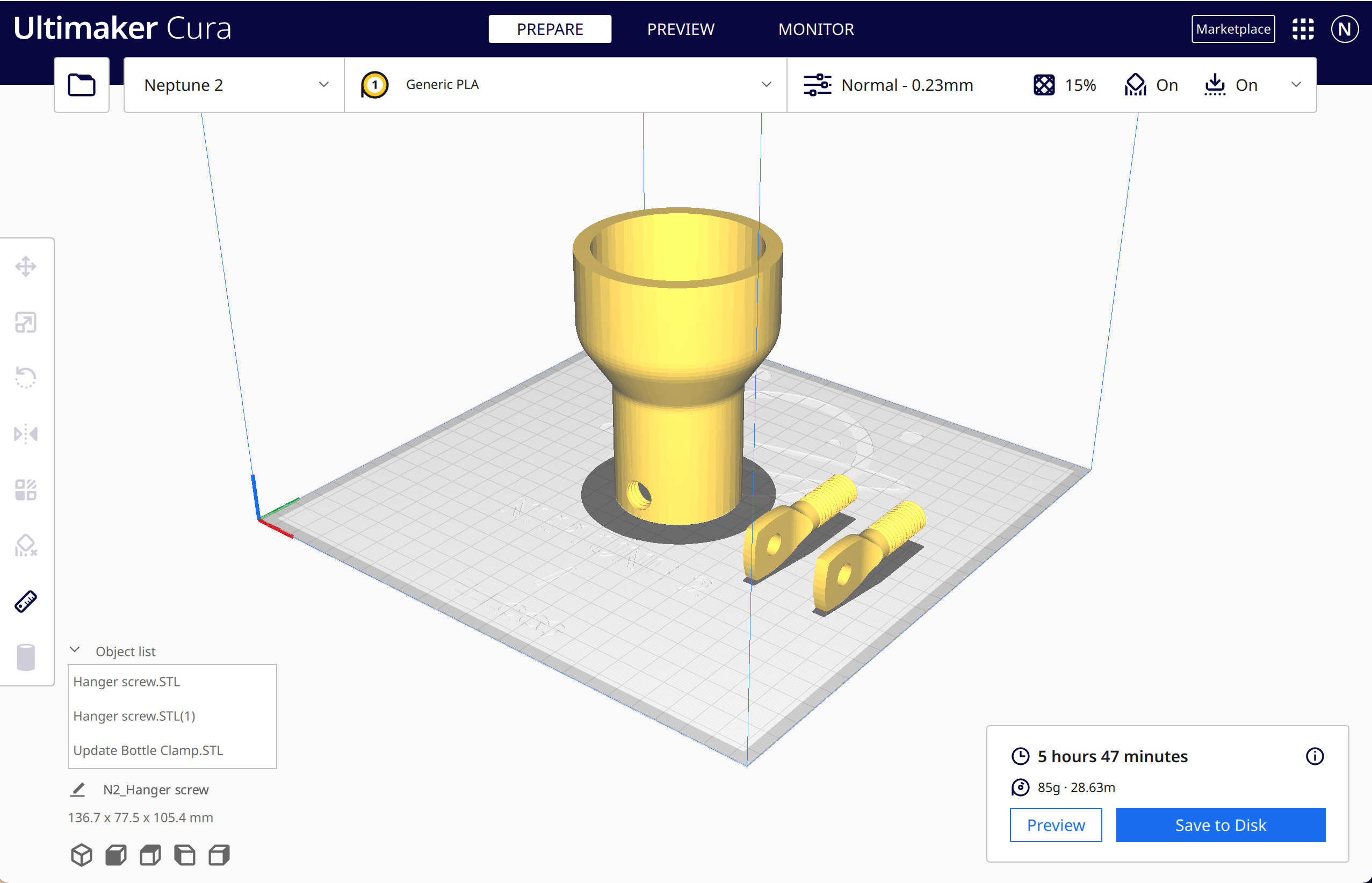Image resolution: width=1372 pixels, height=883 pixels.
Task: Click Save to Disk
Action: point(1220,825)
